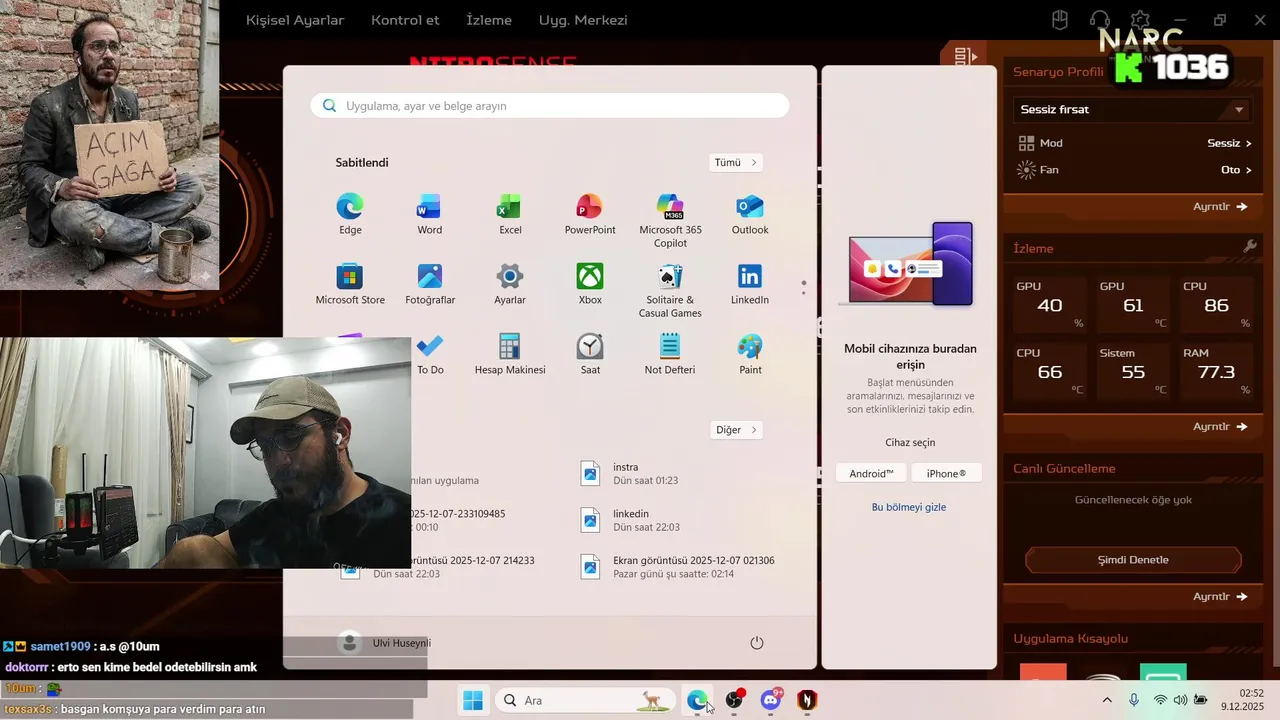Click Ayrıntır under İzleme panel
This screenshot has width=1280, height=720.
1220,427
